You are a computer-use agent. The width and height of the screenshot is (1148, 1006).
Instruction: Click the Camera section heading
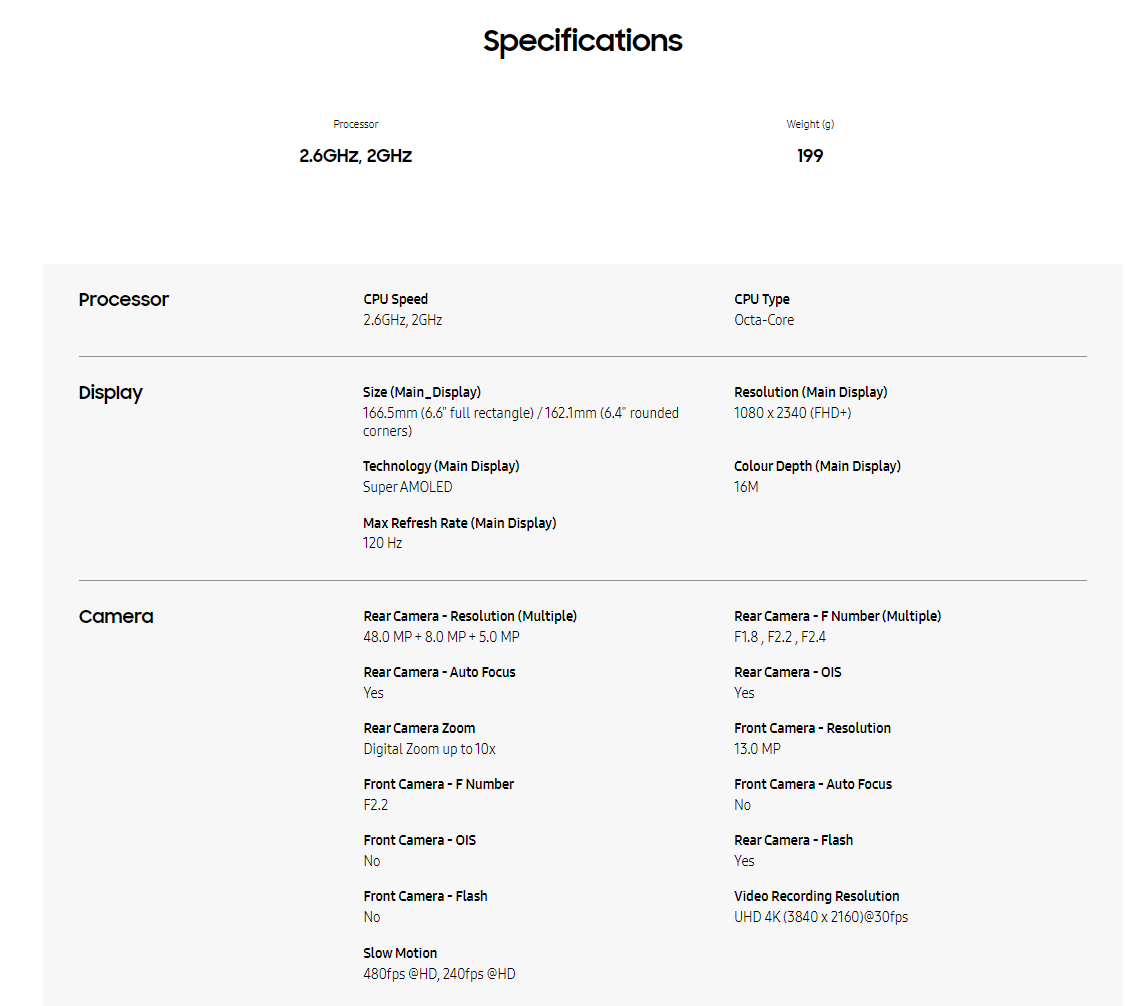tap(116, 616)
